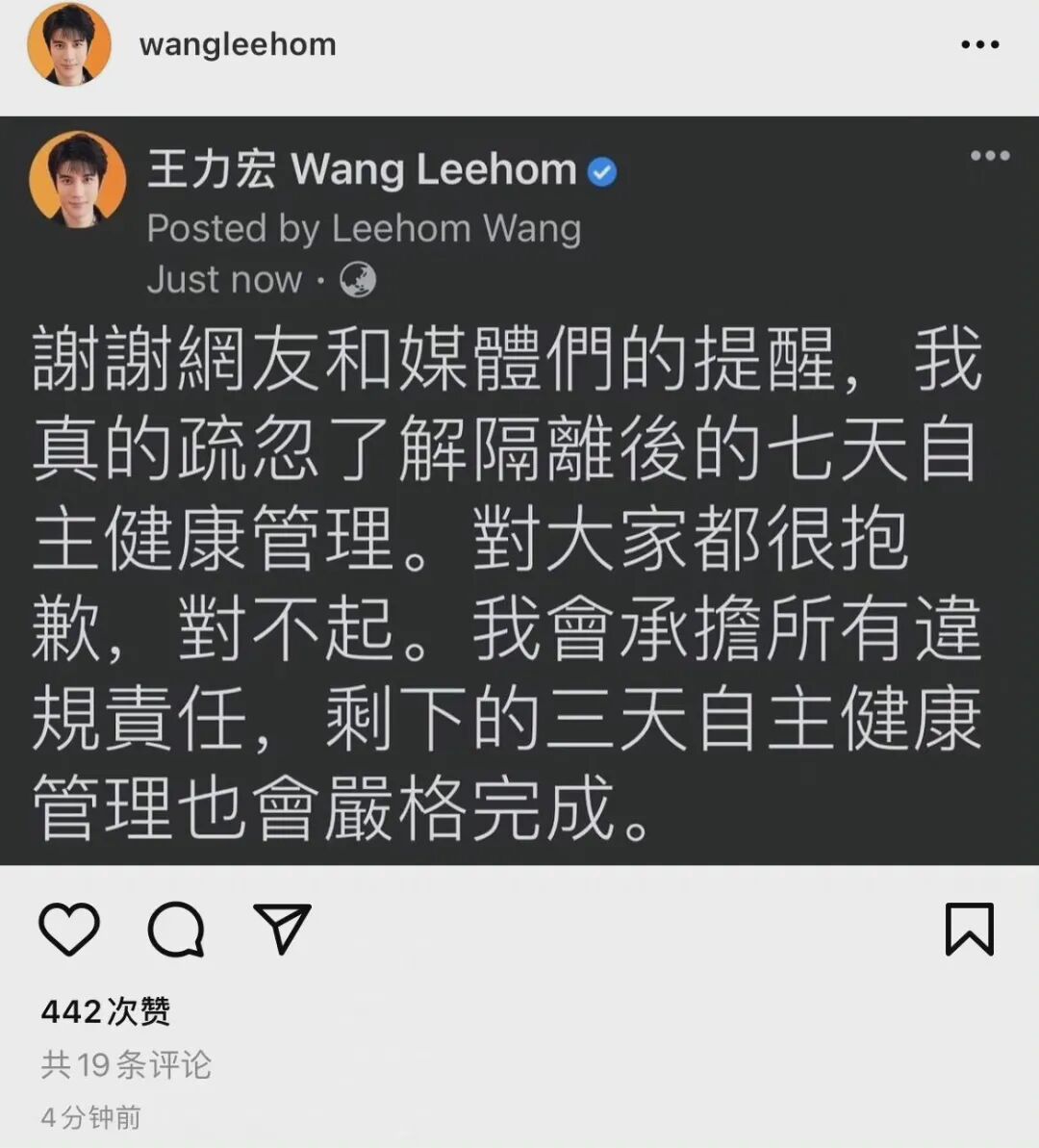Click the Just now timestamp
Screen dimensions: 1039x1148
(x=224, y=280)
